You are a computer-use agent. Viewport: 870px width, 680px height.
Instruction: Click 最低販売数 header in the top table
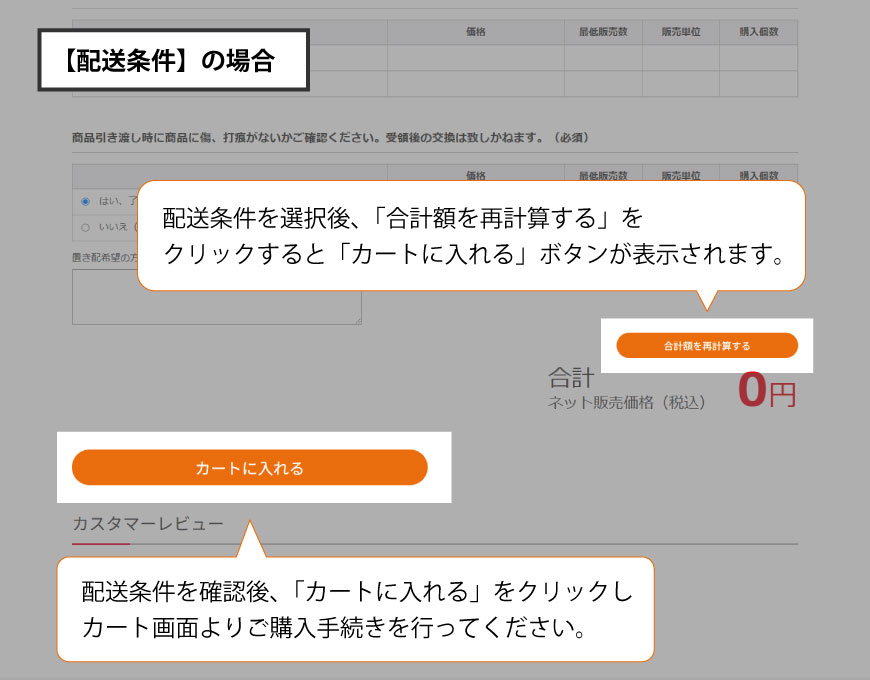603,32
